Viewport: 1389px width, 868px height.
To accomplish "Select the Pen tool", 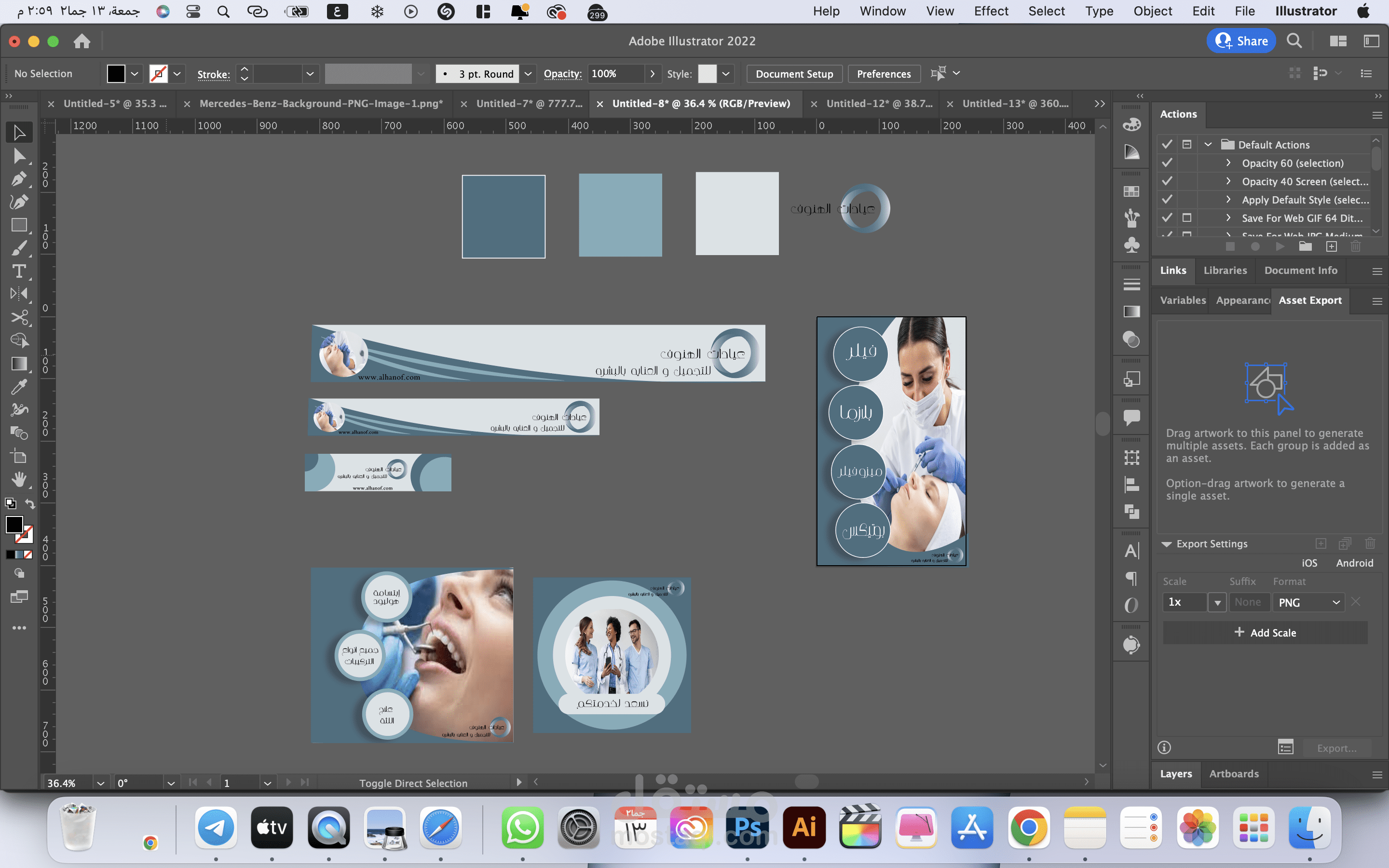I will pyautogui.click(x=18, y=179).
